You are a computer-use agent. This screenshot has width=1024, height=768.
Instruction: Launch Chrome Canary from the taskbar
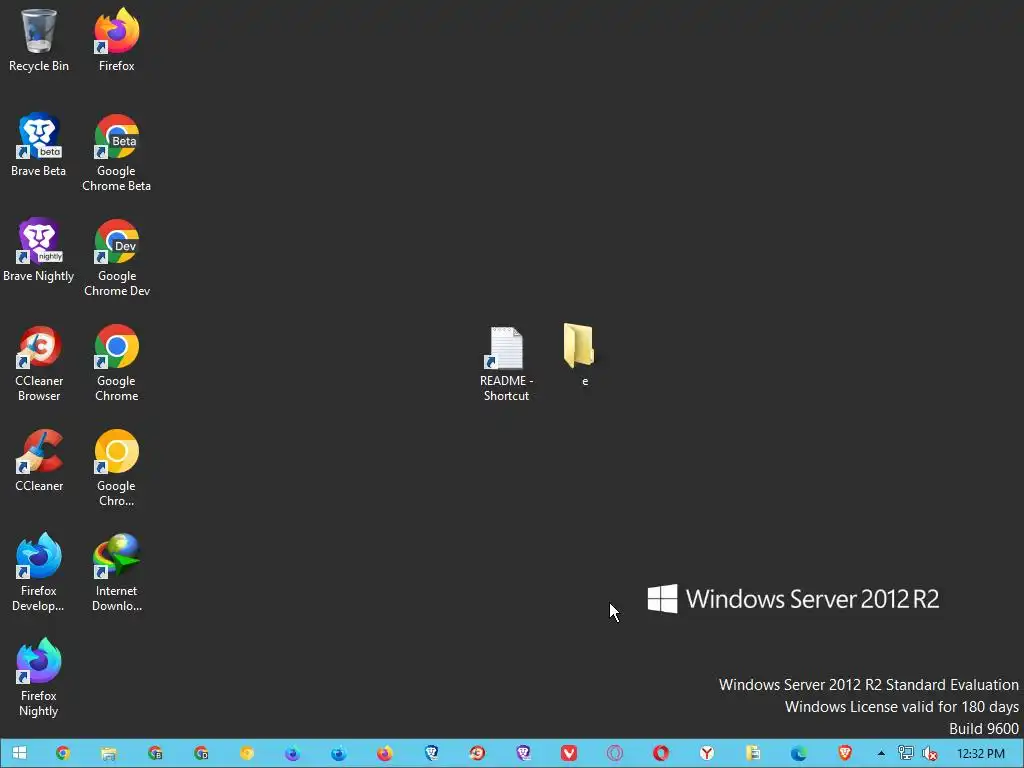246,753
